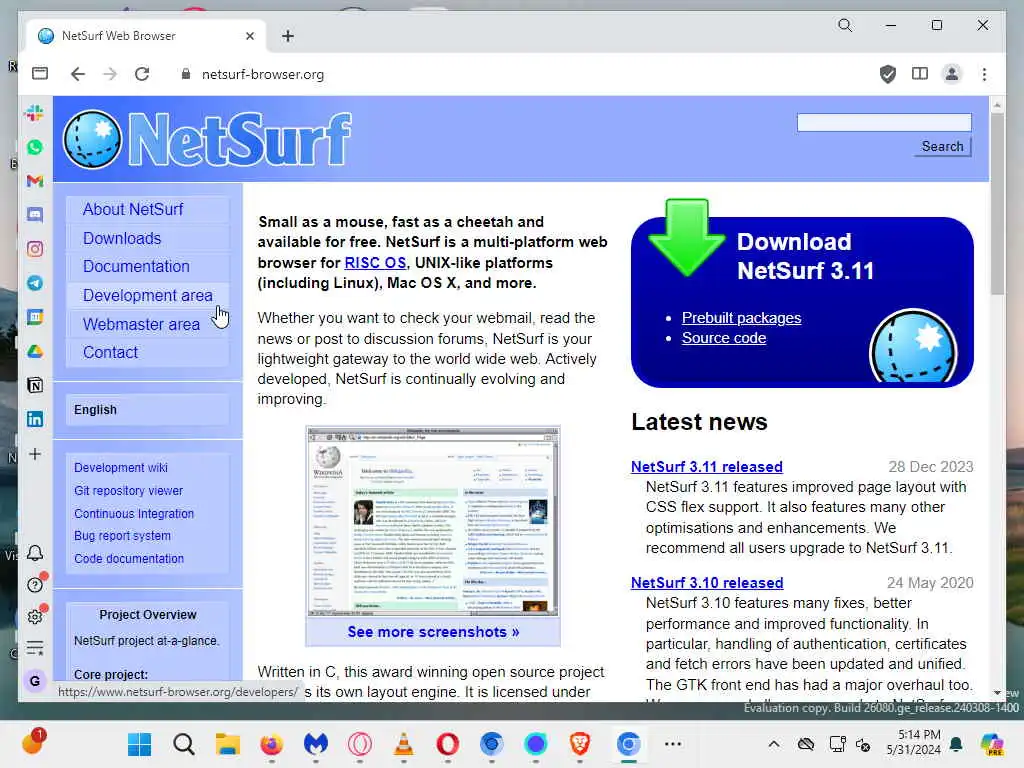Open a new tab with plus button
This screenshot has width=1024, height=768.
click(287, 36)
